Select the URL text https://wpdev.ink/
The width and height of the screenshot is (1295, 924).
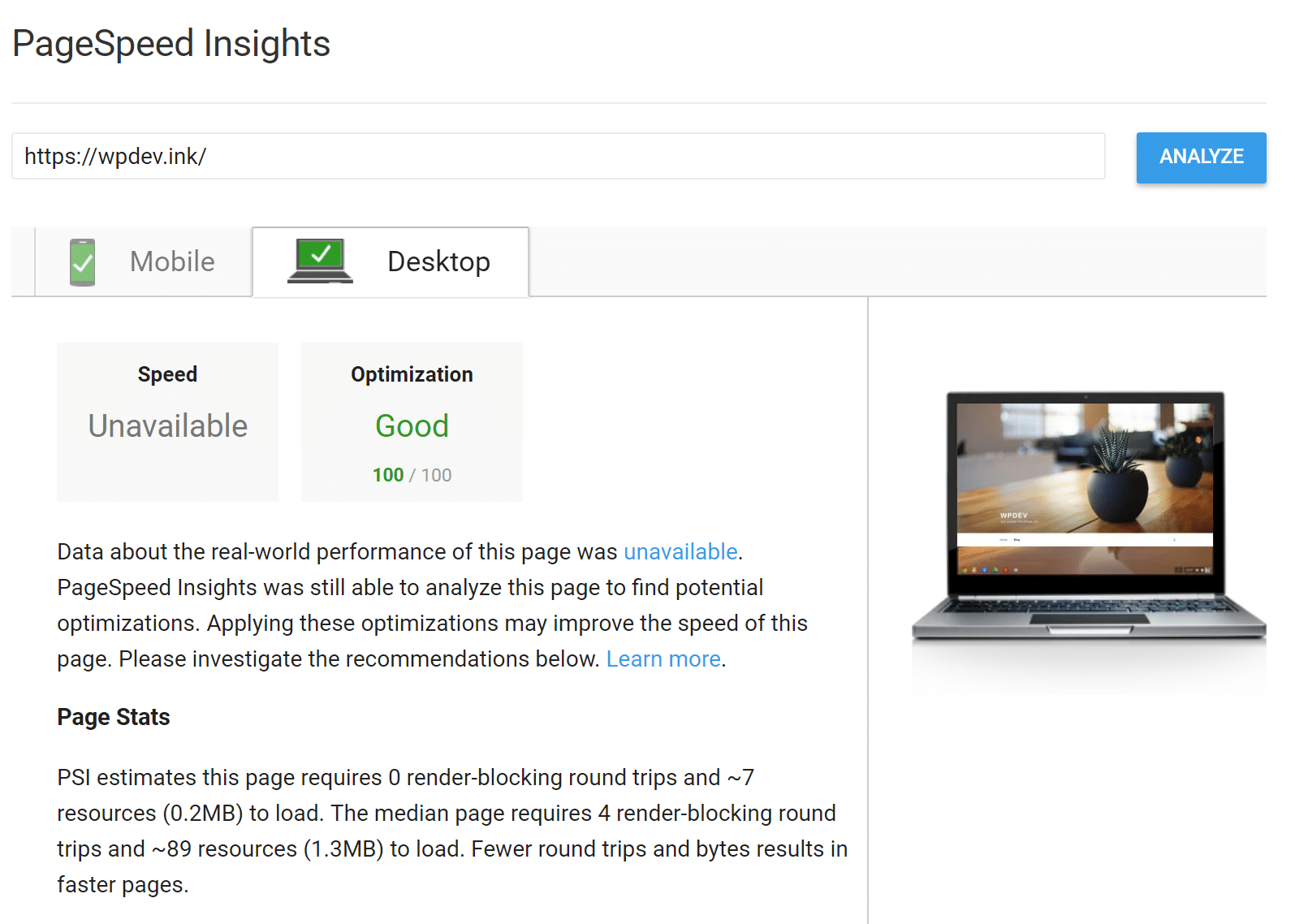pyautogui.click(x=114, y=156)
